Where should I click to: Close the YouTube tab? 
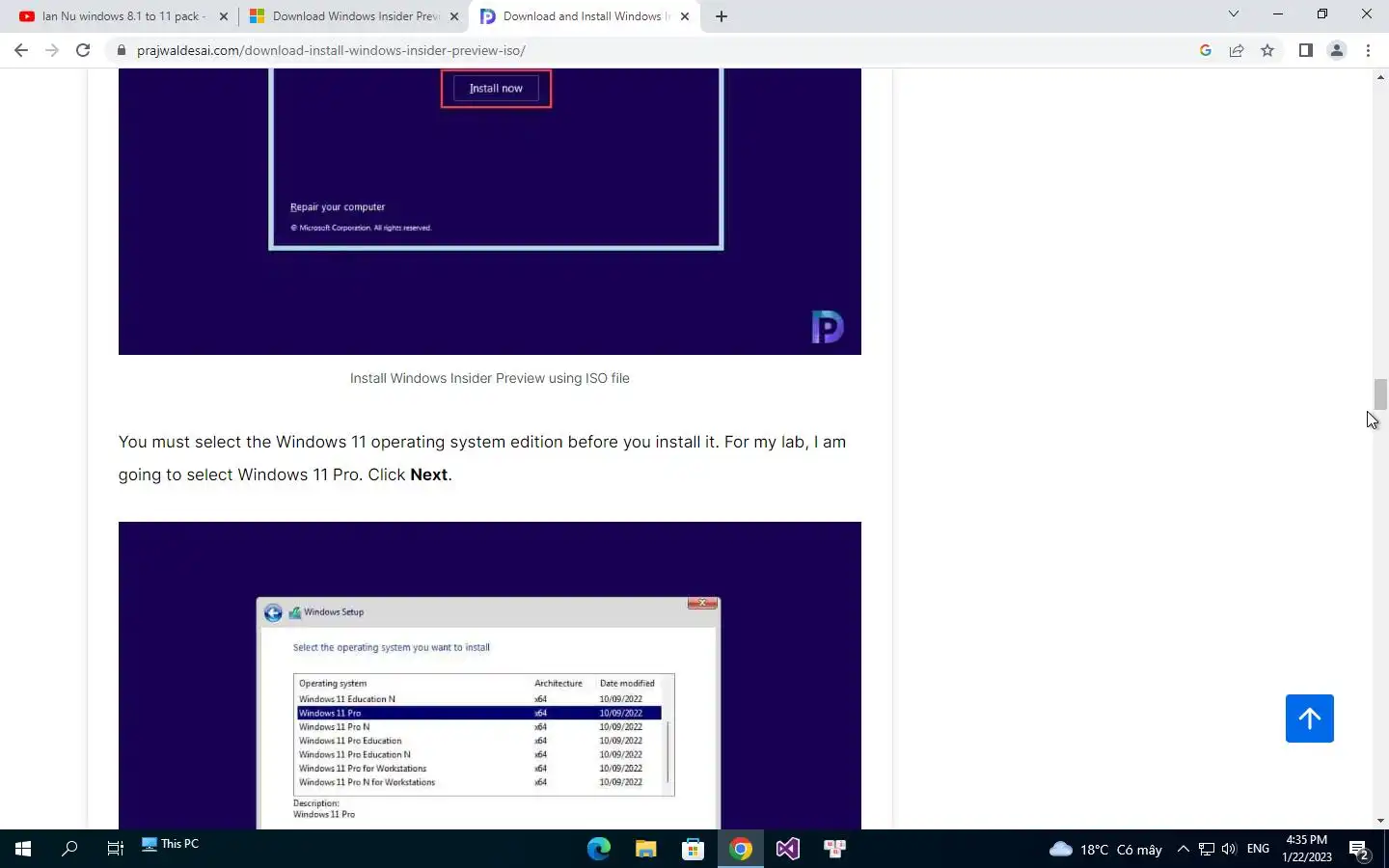[224, 16]
